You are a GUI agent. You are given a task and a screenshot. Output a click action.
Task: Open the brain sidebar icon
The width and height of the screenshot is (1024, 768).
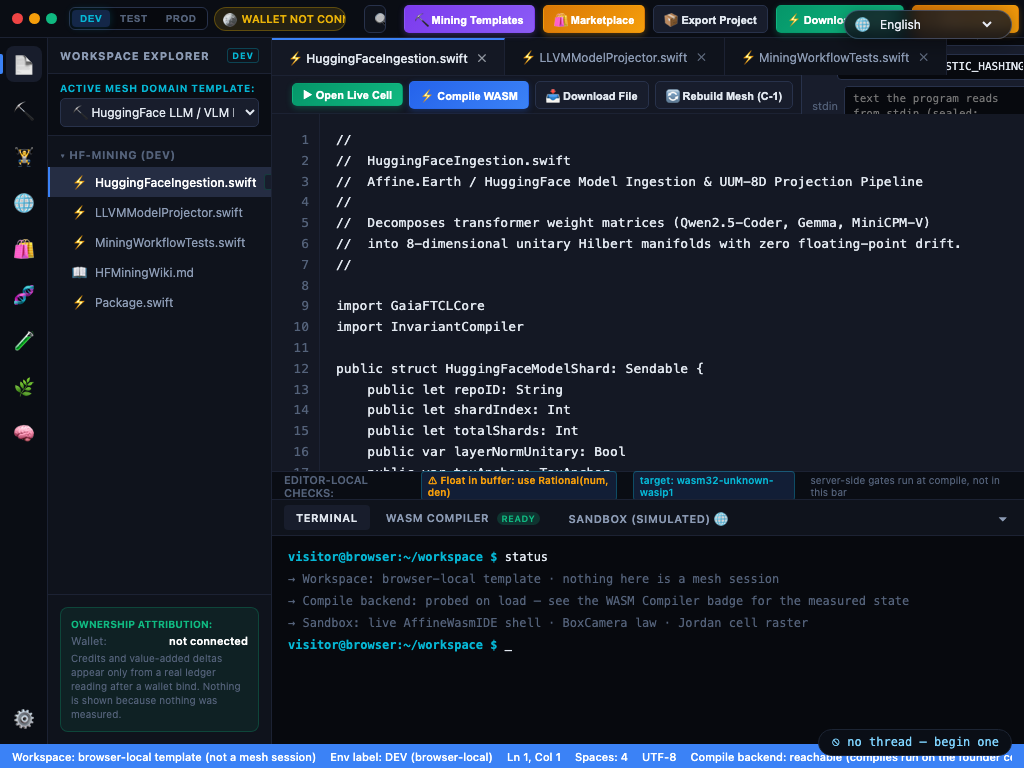[24, 433]
